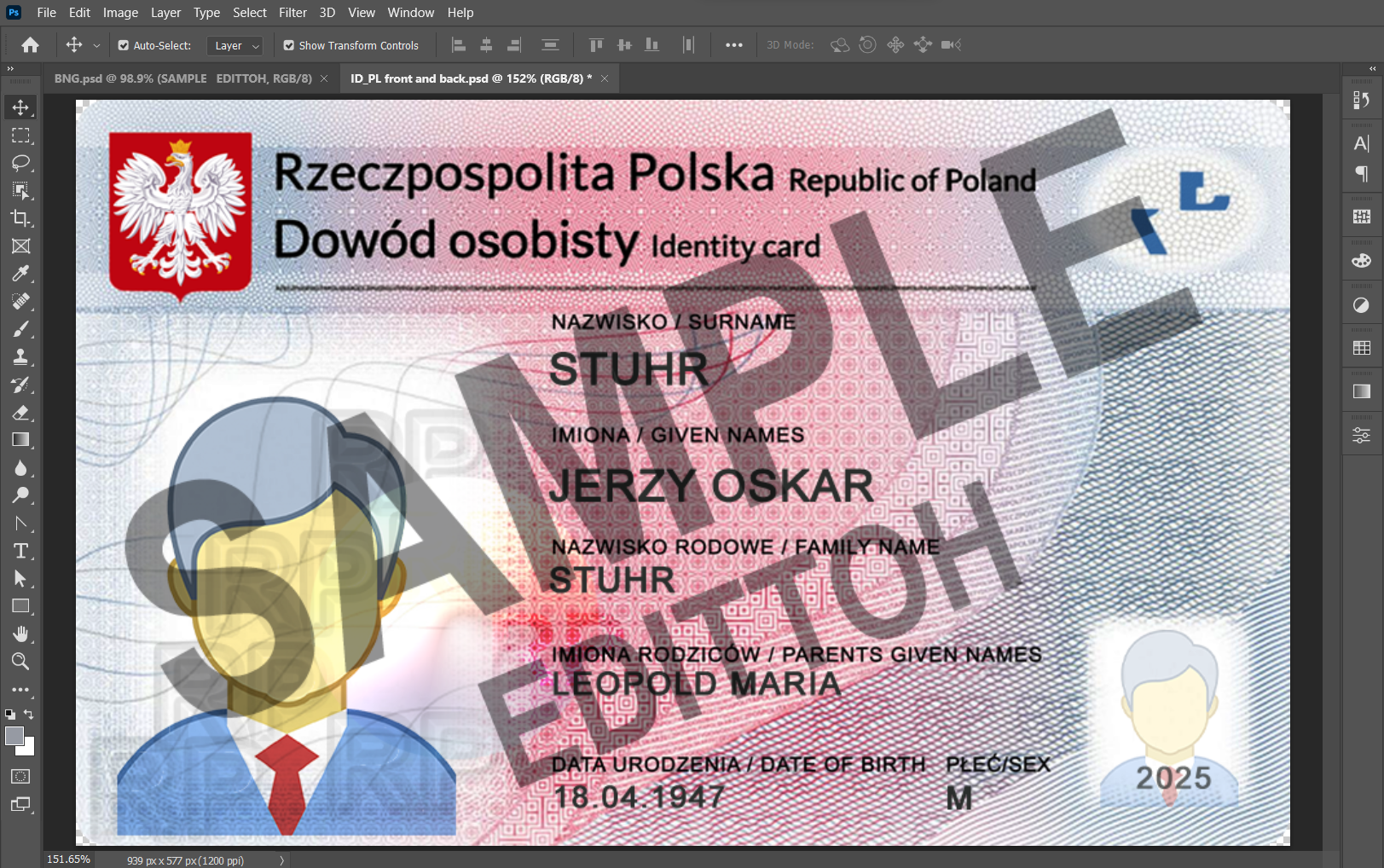The height and width of the screenshot is (868, 1384).
Task: Open the Properties panel sliders icon
Action: pos(1362,436)
